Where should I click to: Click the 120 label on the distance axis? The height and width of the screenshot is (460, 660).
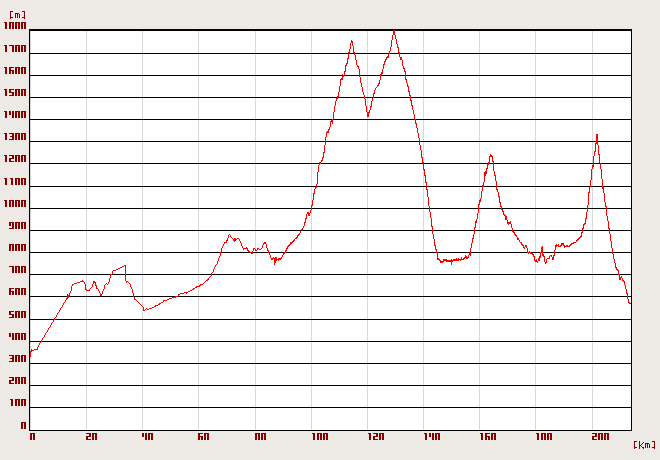[376, 437]
